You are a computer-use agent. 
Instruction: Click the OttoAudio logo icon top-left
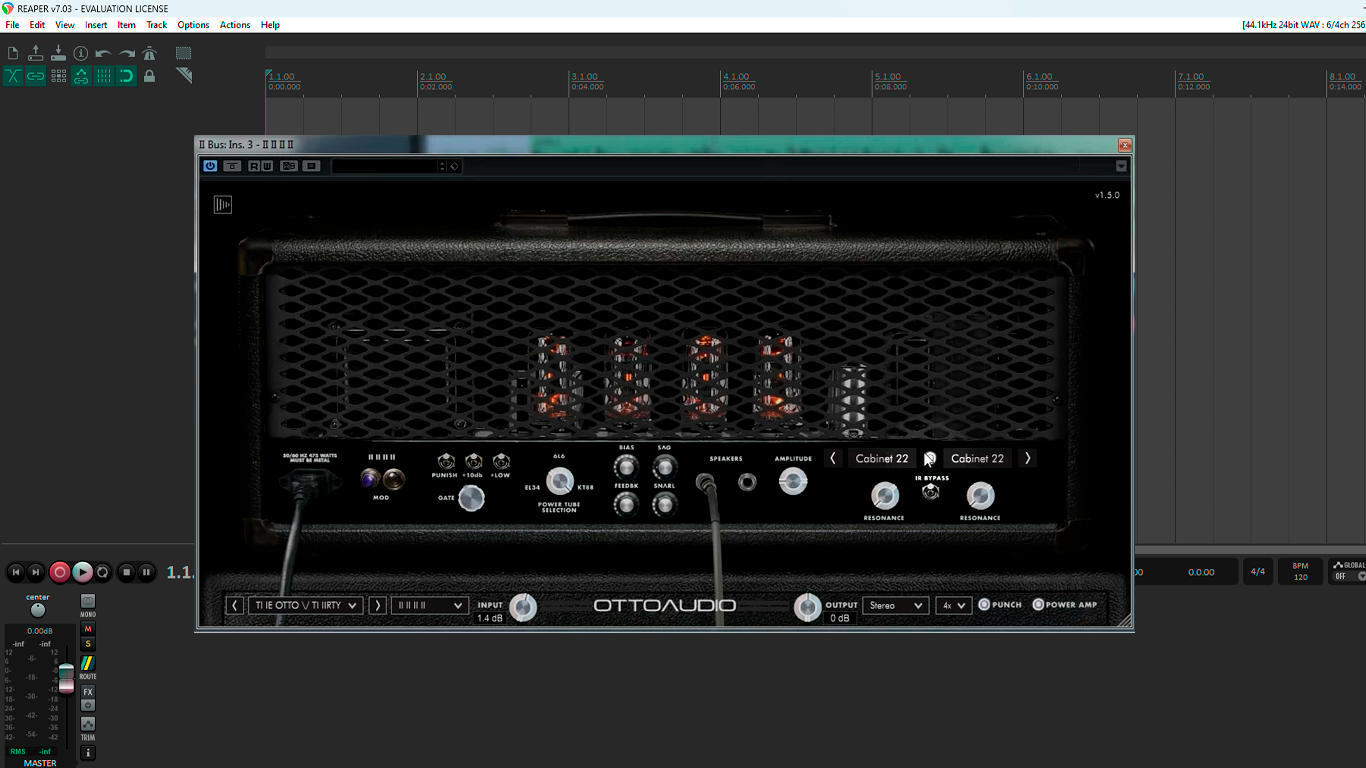222,204
